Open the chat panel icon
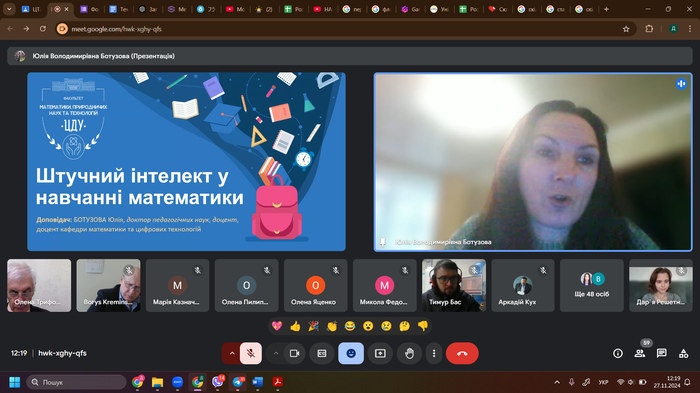 click(661, 353)
